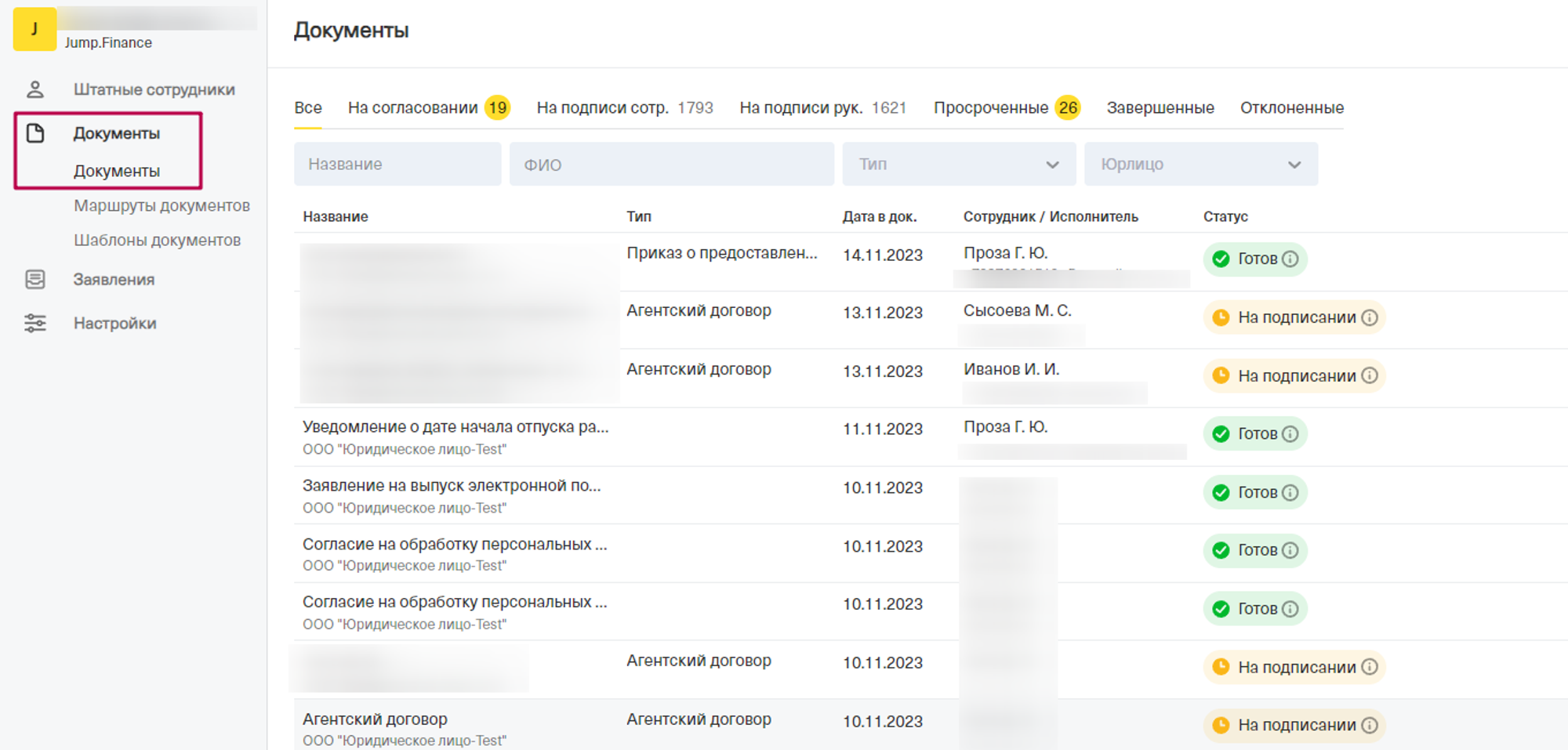The height and width of the screenshot is (750, 1568).
Task: Click info icon for Сысоева М. С. status
Action: tap(1369, 317)
